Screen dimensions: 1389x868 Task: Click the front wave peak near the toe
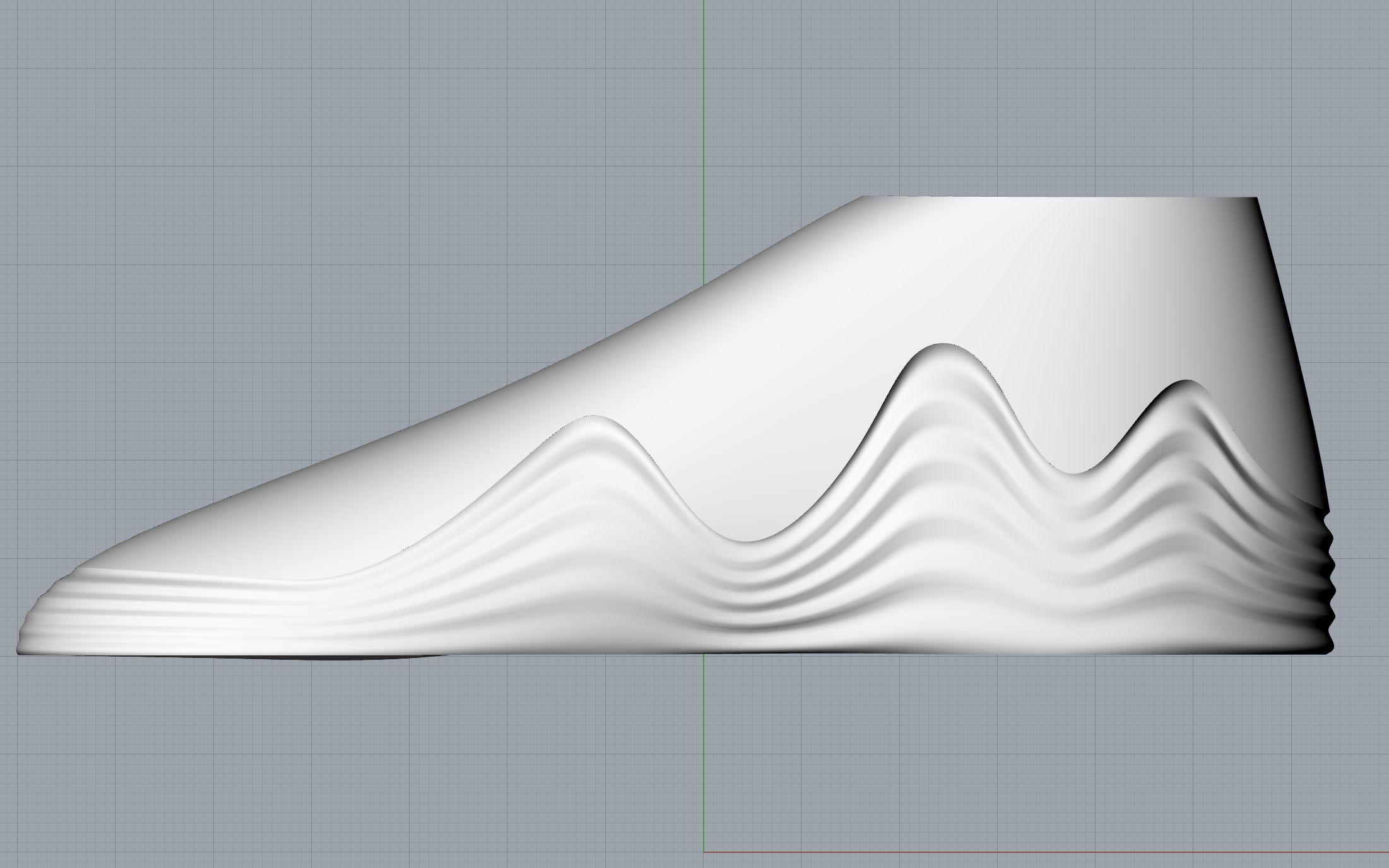(593, 419)
